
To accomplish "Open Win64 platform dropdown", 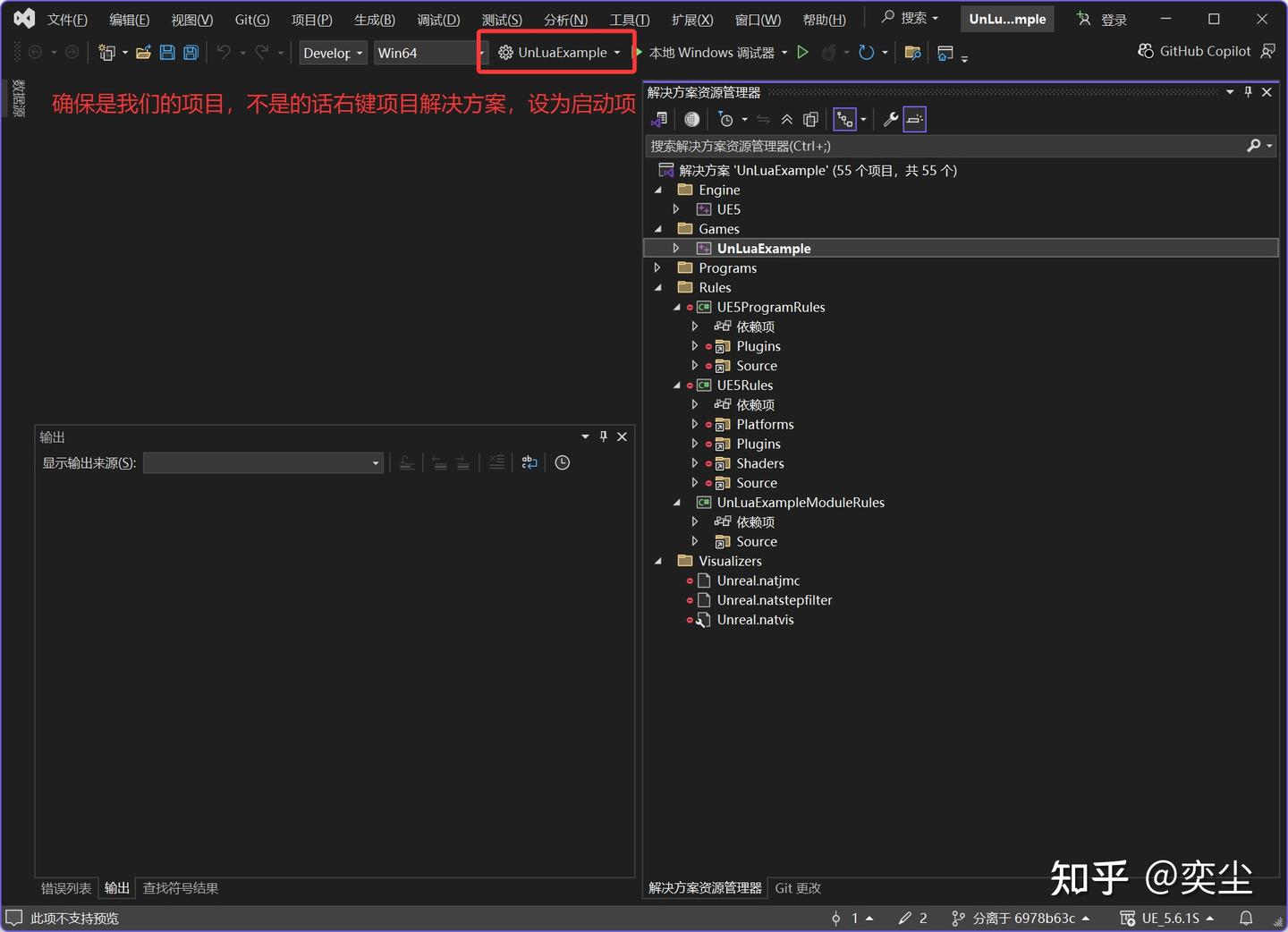I will (429, 53).
